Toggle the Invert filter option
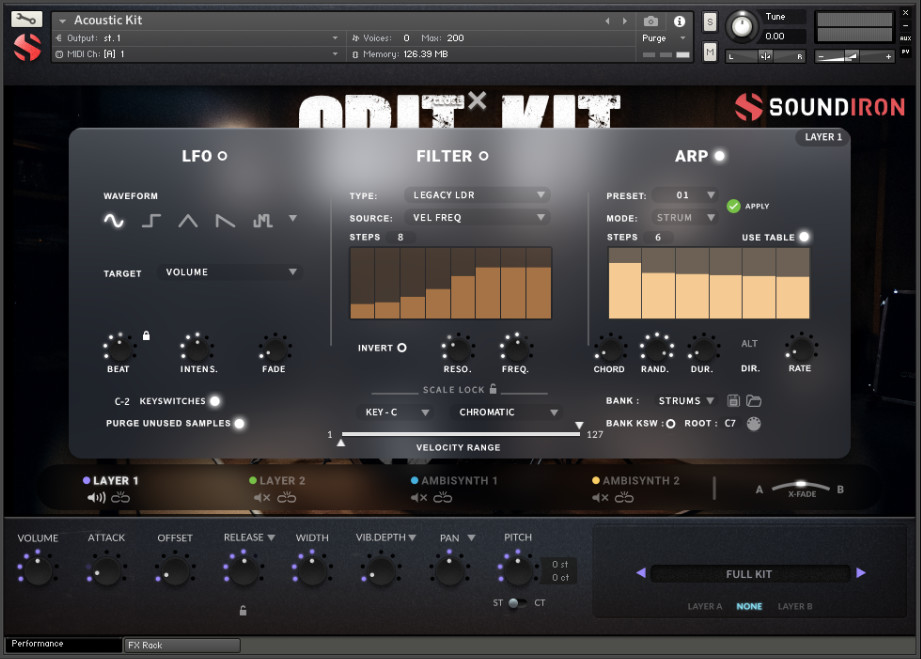Screen dimensions: 921x659 [402, 348]
